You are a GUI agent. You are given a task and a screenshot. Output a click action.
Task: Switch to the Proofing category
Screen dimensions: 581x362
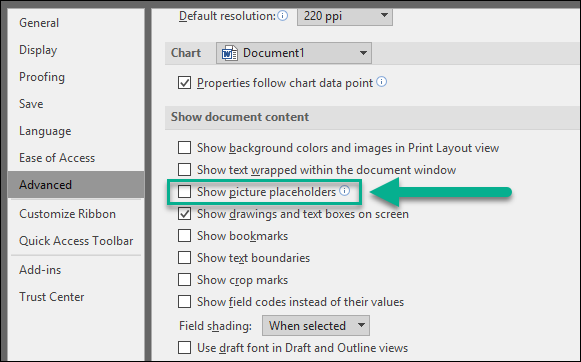(x=42, y=77)
